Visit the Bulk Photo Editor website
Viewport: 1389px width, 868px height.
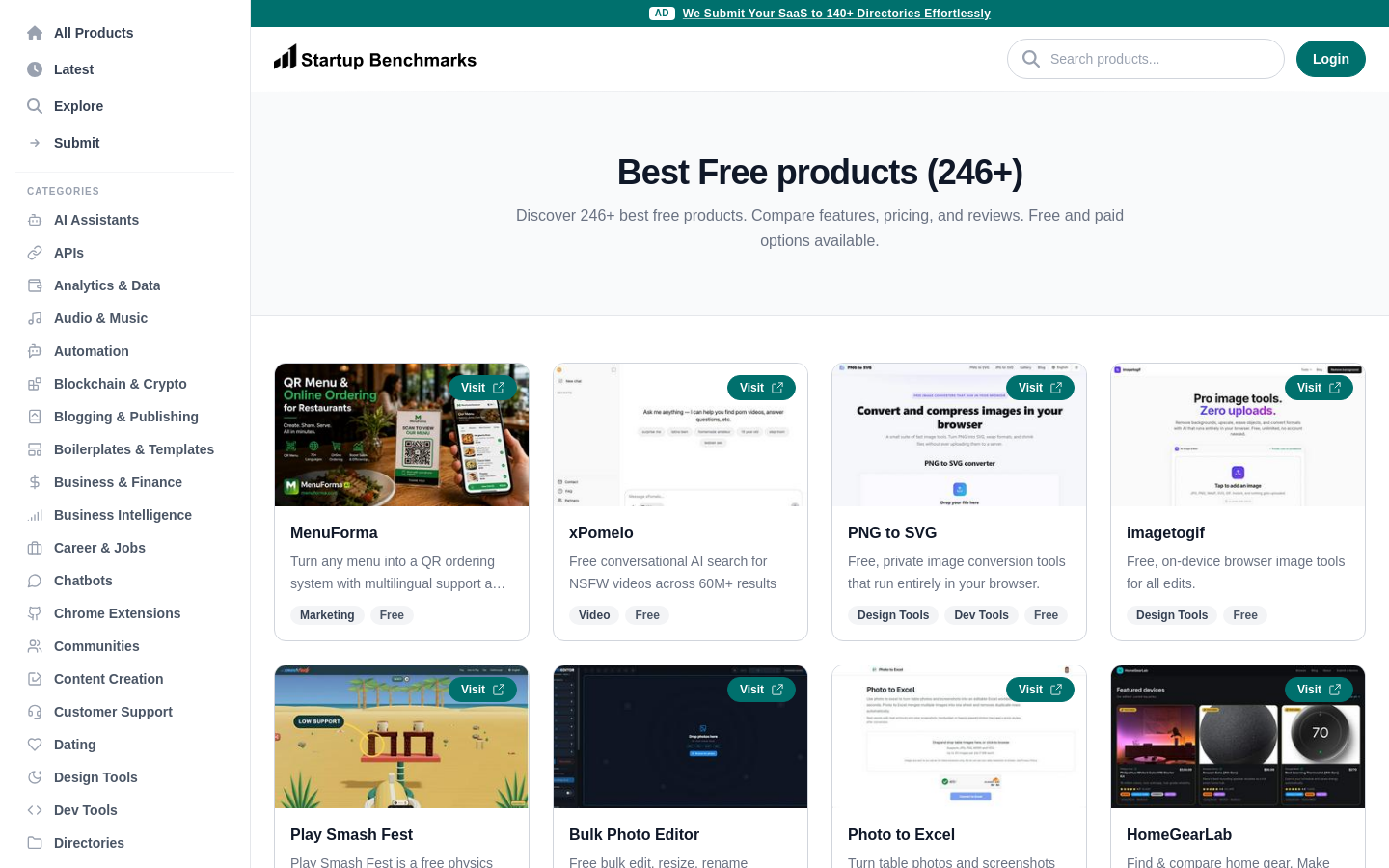tap(761, 690)
